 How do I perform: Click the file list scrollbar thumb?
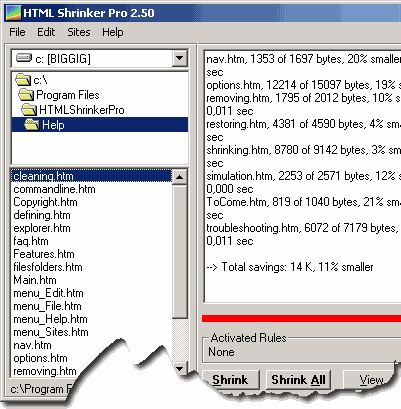(180, 252)
